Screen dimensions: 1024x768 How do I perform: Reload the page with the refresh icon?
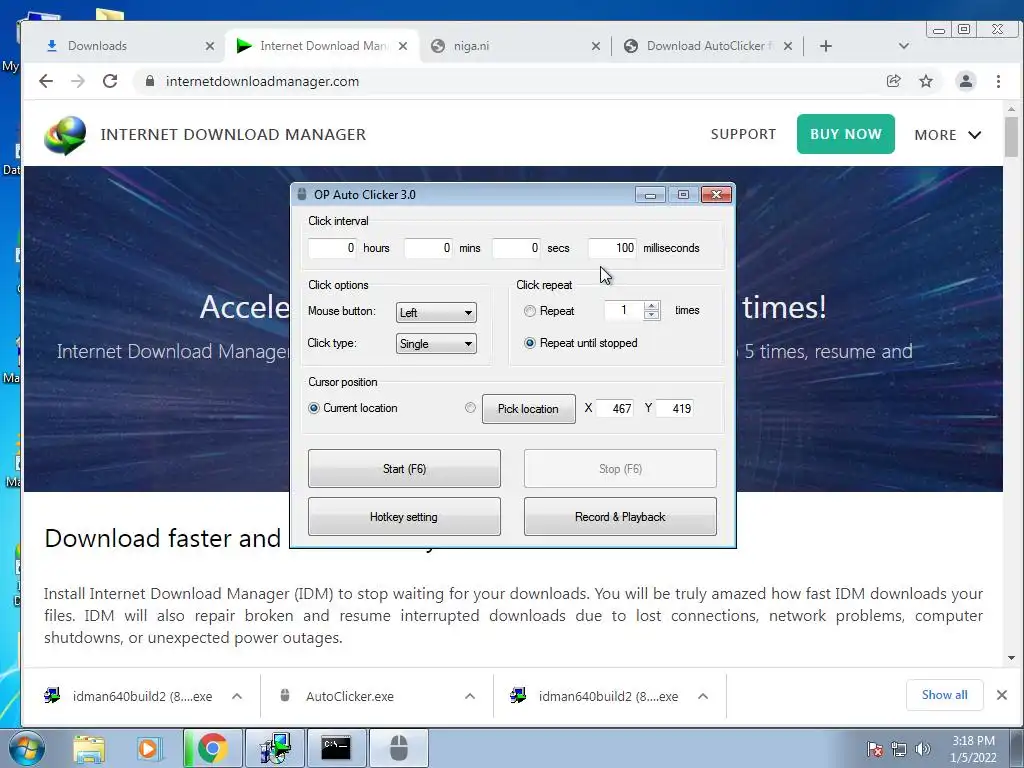tap(110, 81)
